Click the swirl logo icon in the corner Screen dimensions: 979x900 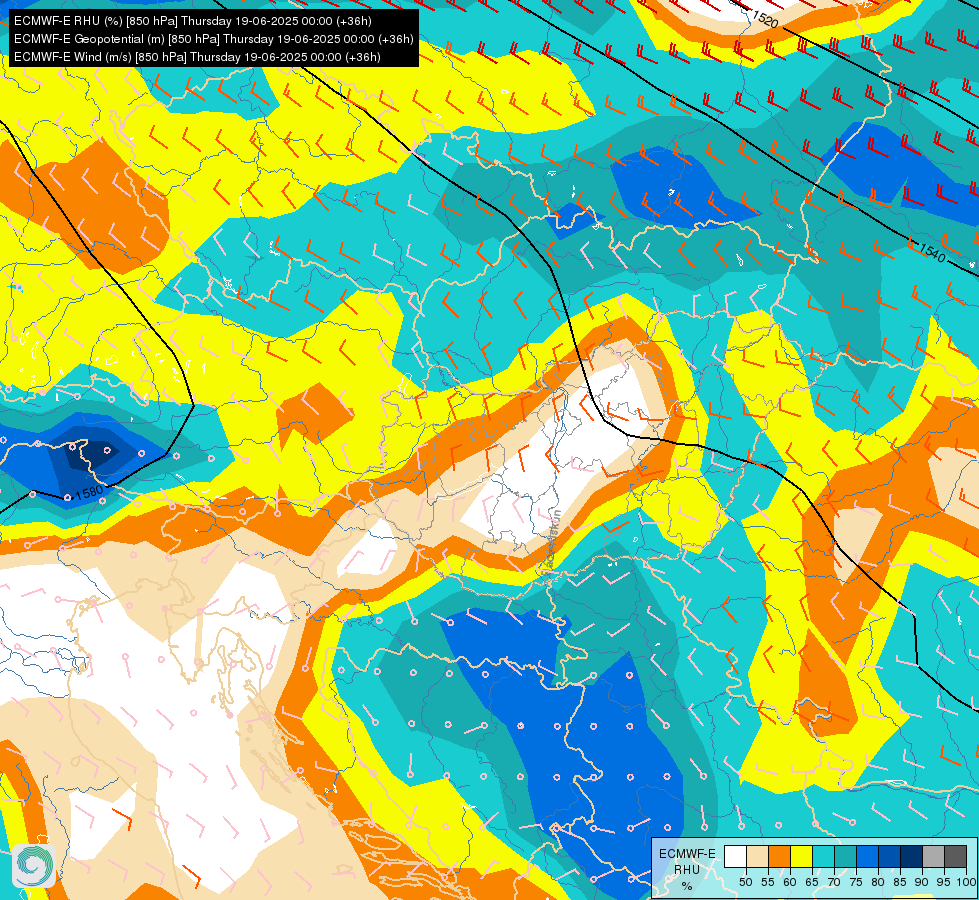pyautogui.click(x=34, y=866)
